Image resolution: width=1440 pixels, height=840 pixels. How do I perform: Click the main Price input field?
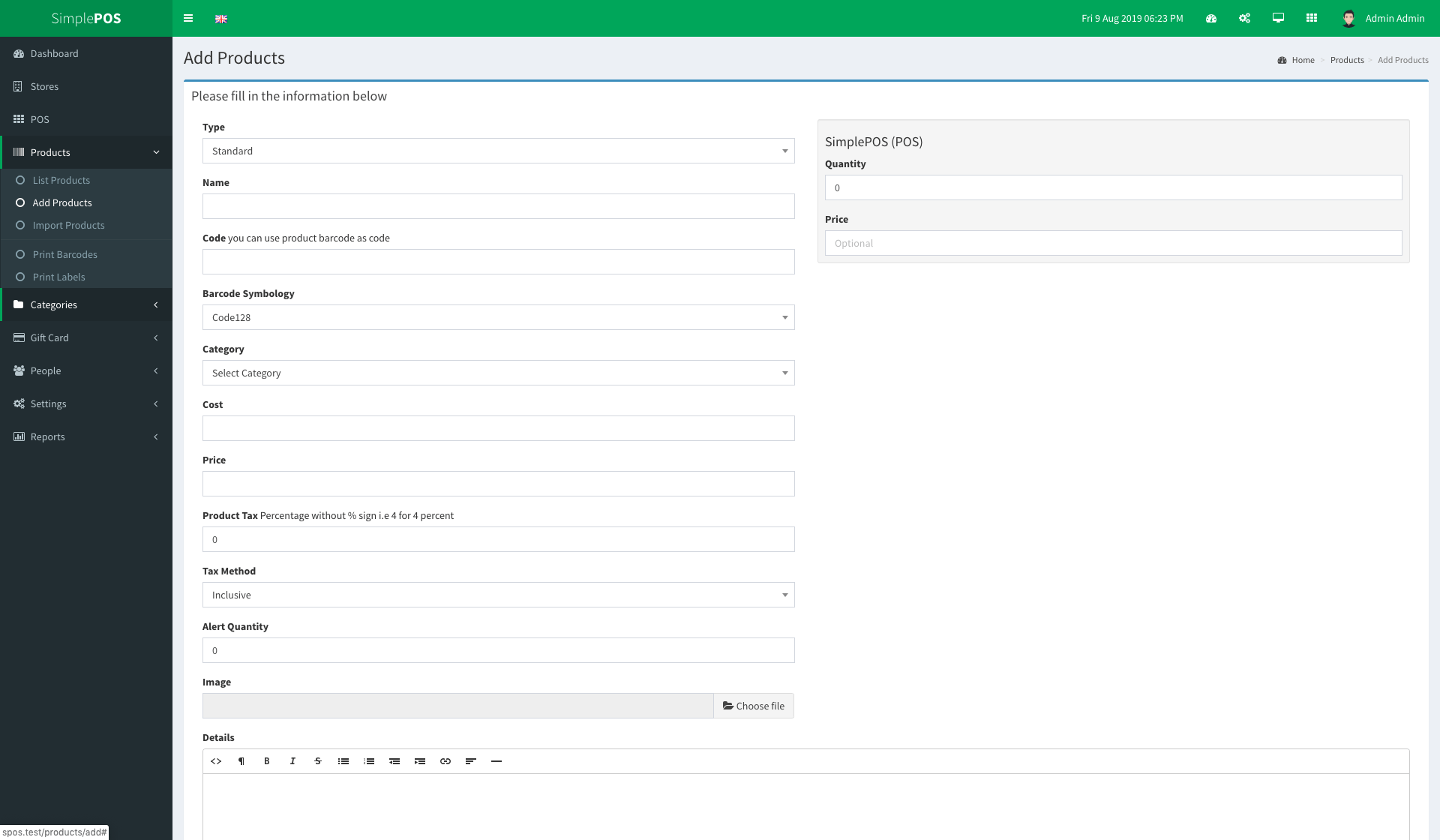click(499, 484)
